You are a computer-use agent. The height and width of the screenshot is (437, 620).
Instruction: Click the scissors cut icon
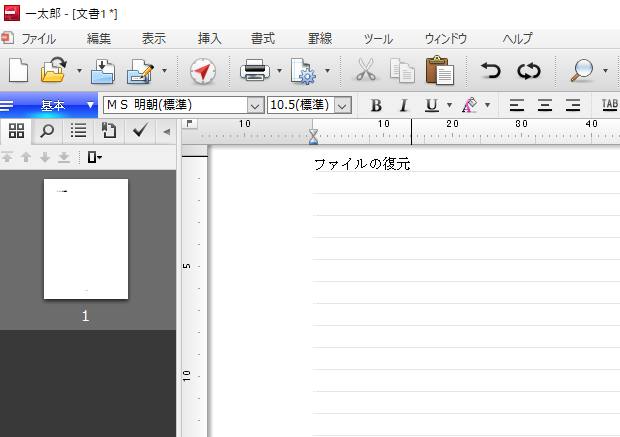tap(366, 71)
